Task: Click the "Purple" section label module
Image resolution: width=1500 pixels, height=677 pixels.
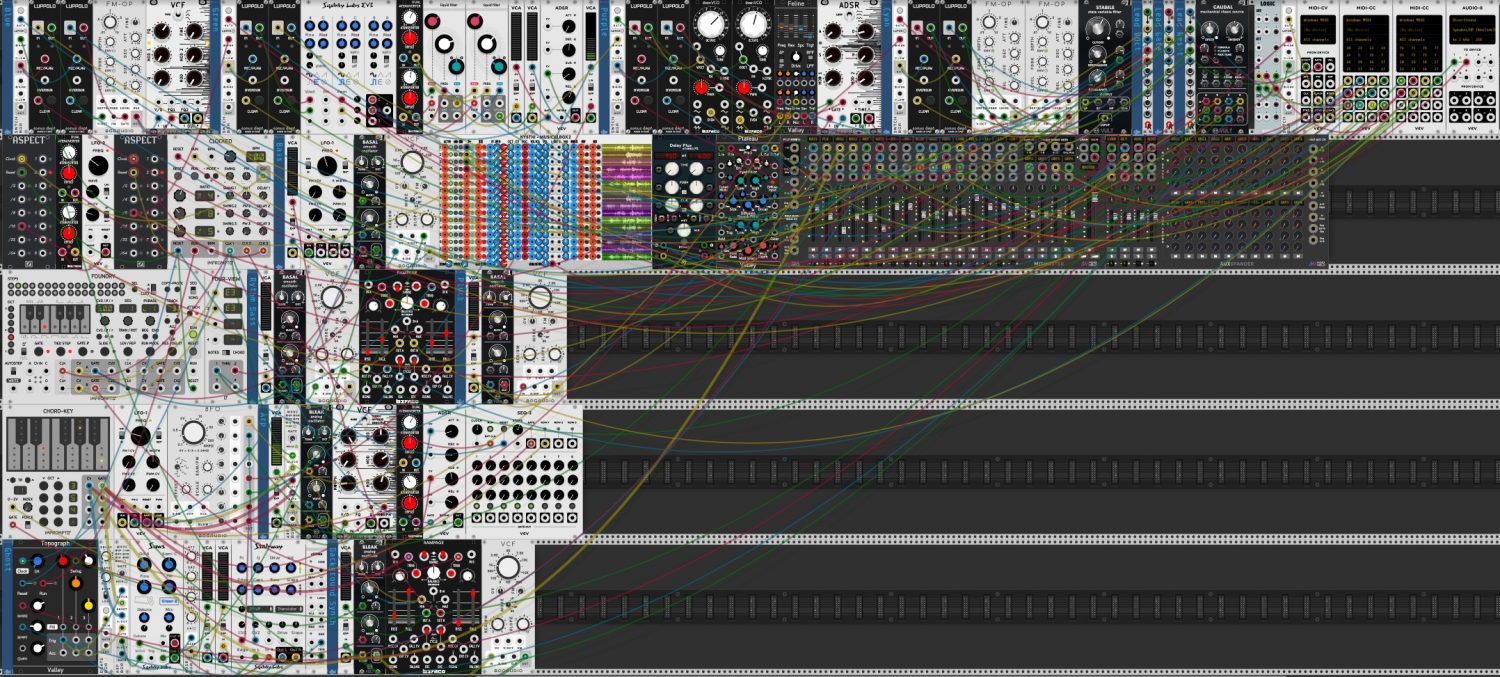Action: (604, 66)
